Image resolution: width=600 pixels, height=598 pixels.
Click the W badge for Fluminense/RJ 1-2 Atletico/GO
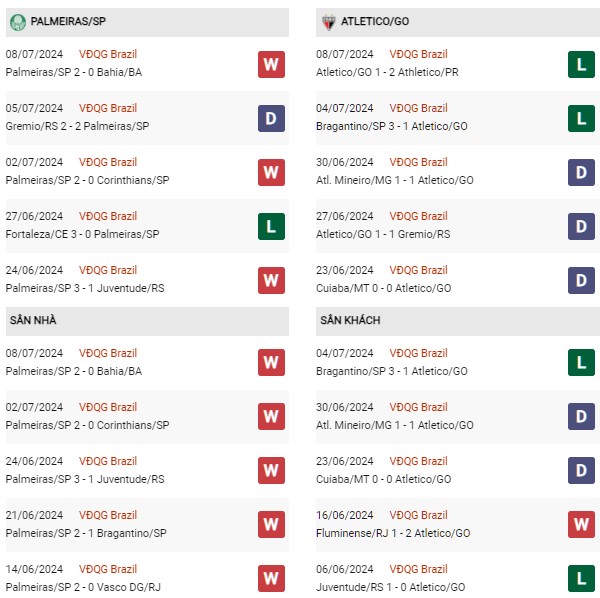tap(581, 524)
